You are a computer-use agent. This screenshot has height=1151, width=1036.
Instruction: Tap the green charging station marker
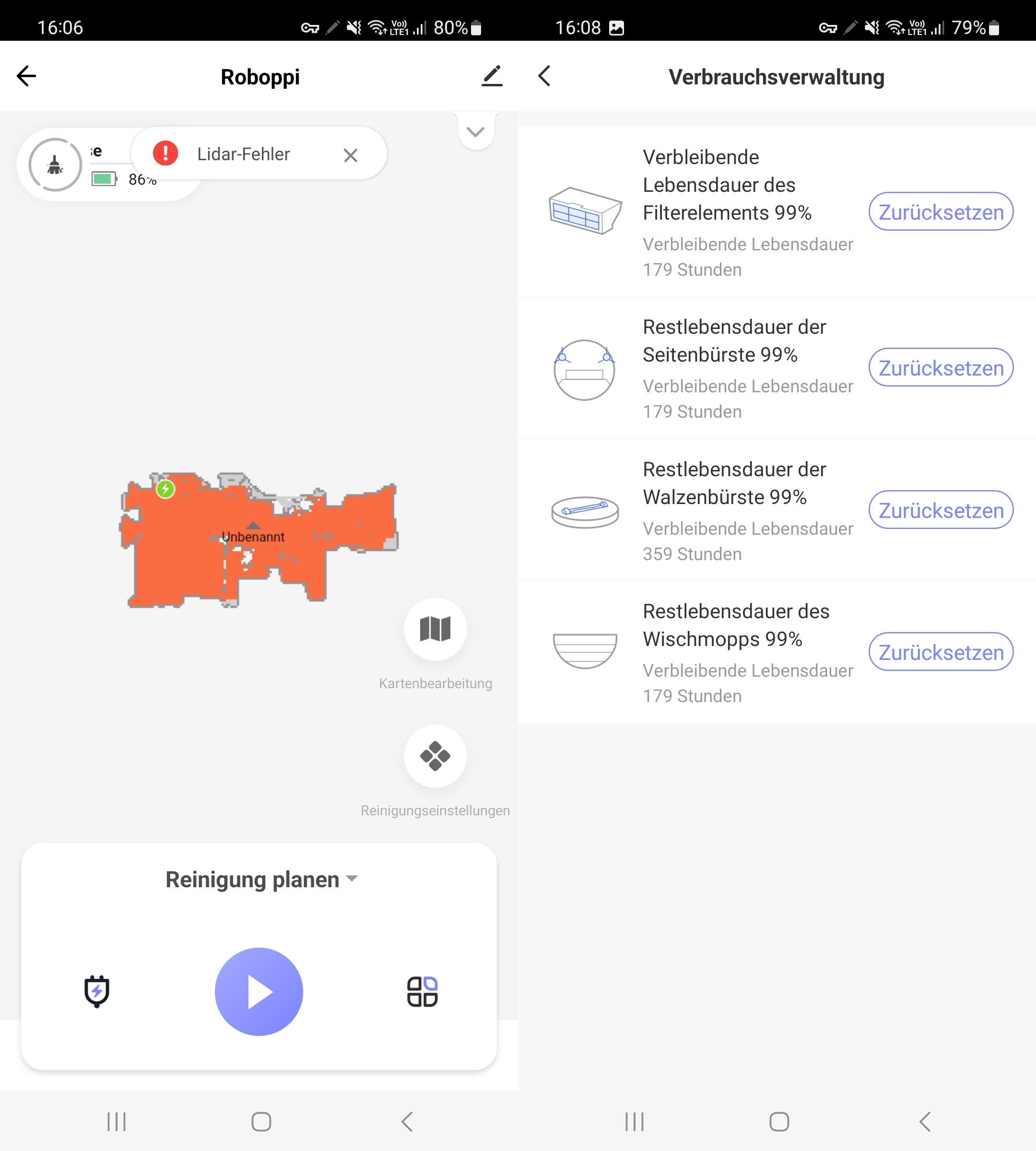tap(165, 488)
